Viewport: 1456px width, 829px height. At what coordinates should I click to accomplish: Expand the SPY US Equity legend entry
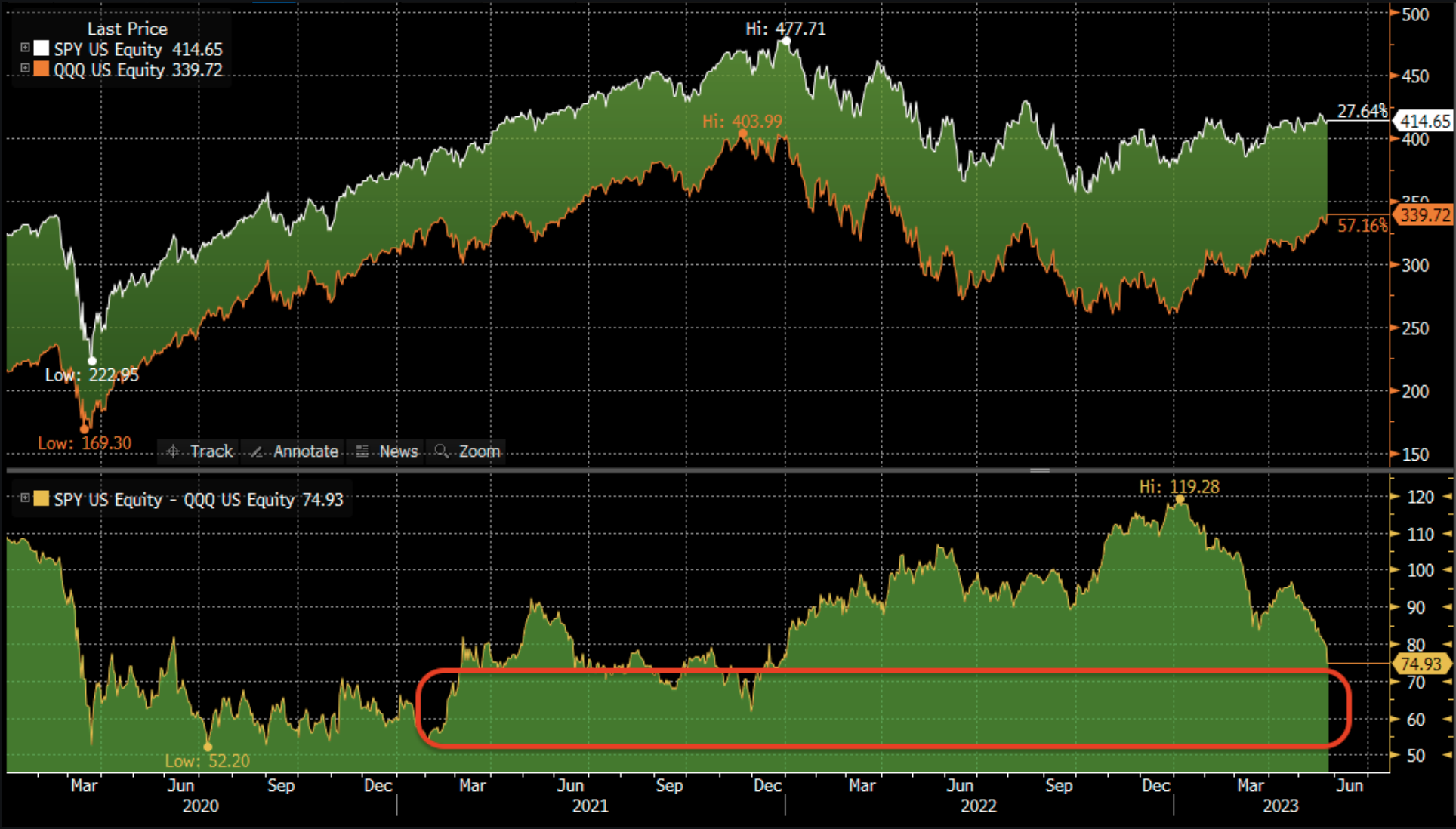(25, 48)
